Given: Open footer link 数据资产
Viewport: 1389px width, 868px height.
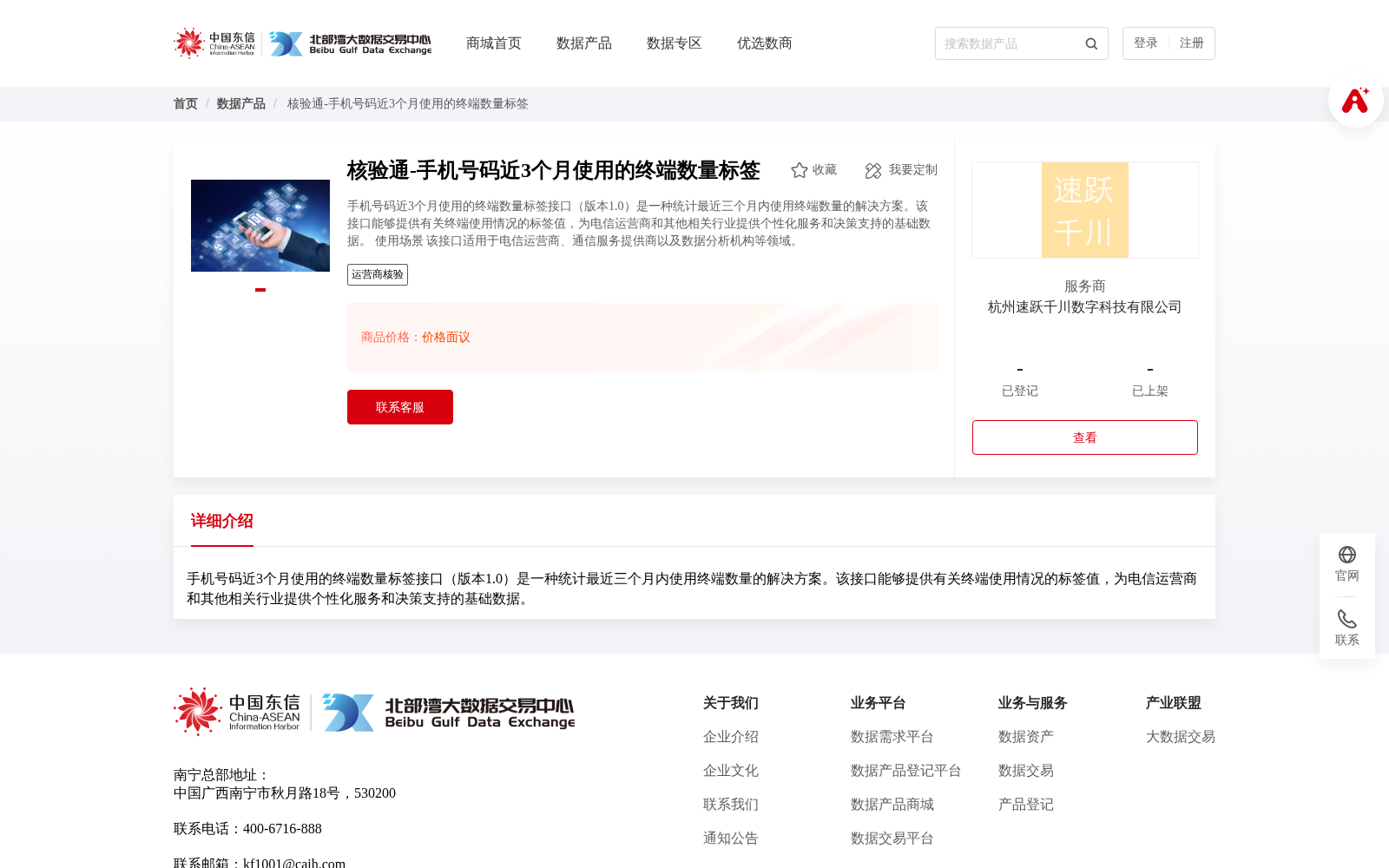Looking at the screenshot, I should tap(1026, 737).
